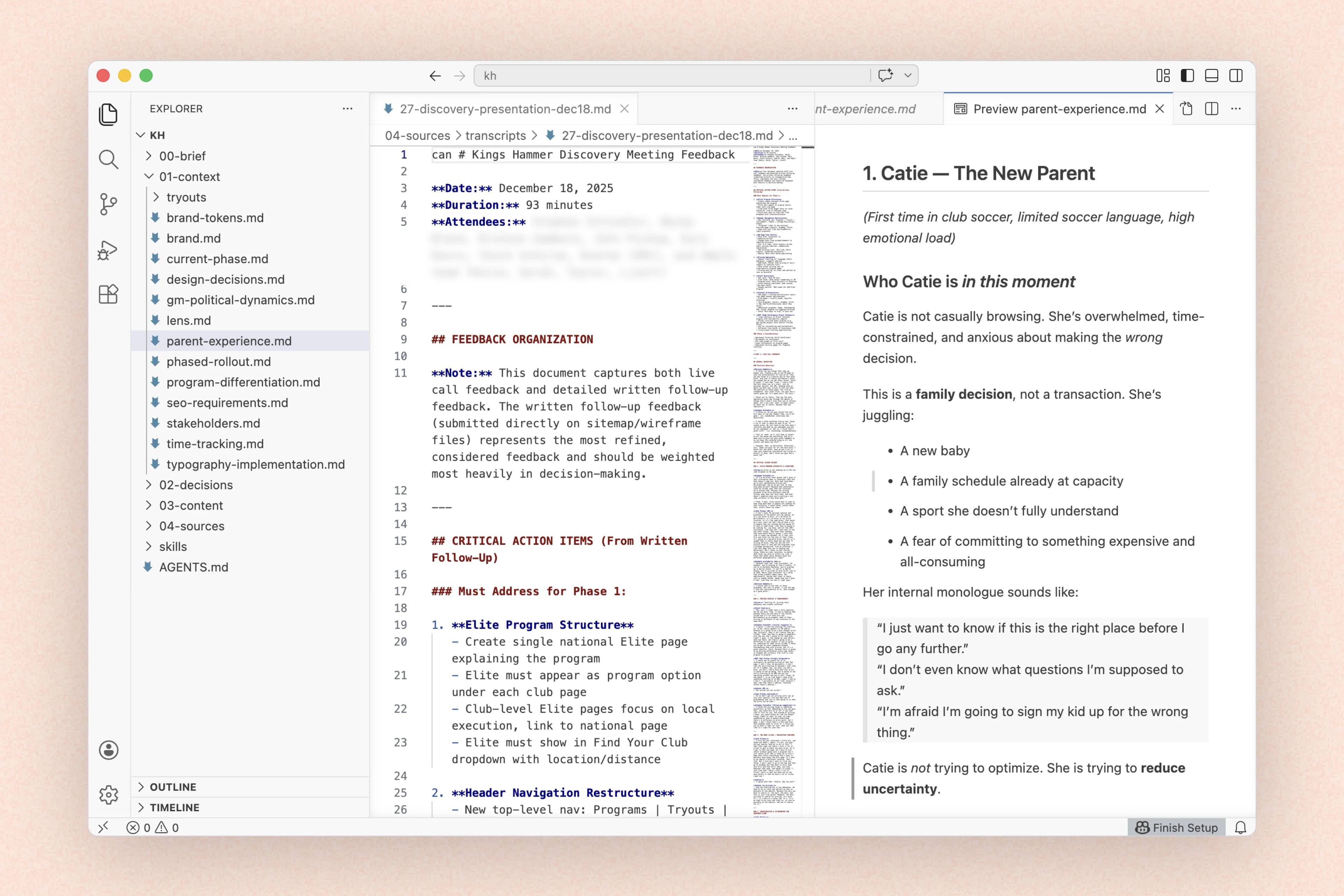Expand the 03-content folder
The image size is (1344, 896).
point(250,506)
